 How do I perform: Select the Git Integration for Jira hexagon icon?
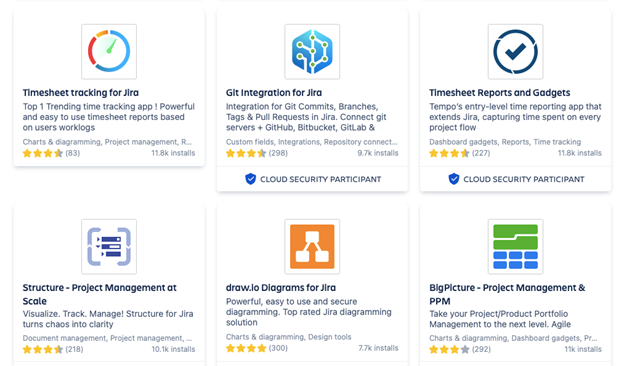click(x=312, y=52)
